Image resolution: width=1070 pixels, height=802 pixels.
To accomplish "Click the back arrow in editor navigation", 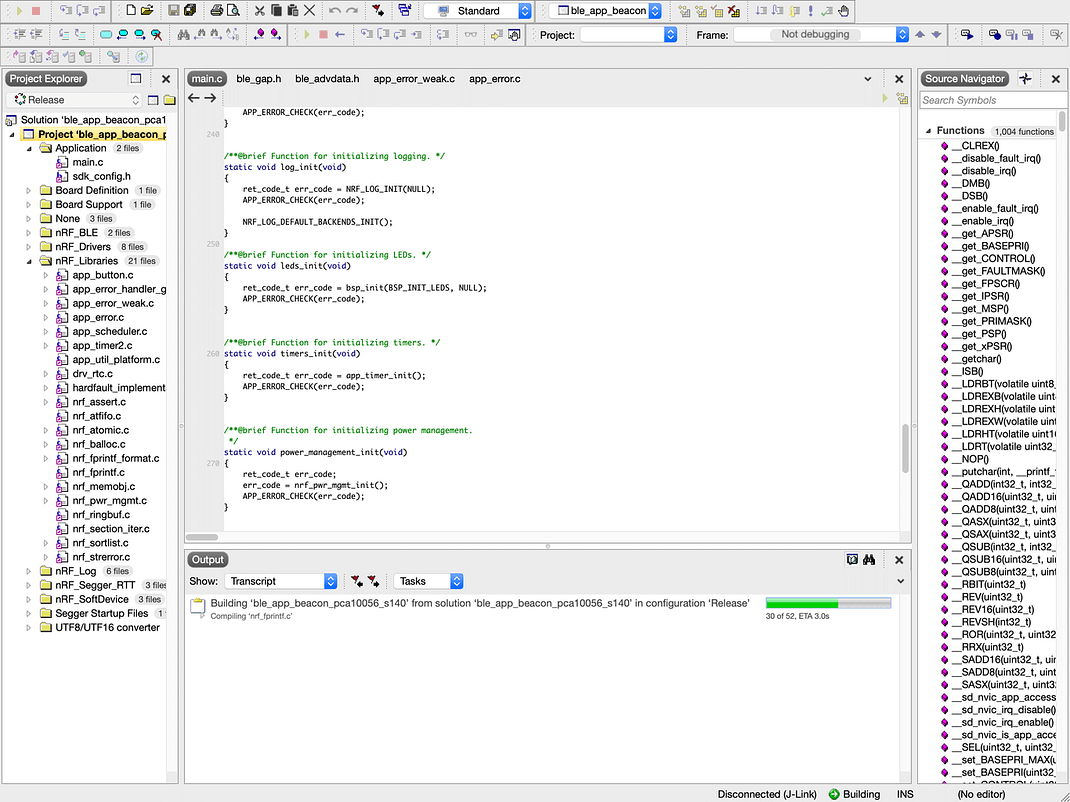I will [x=194, y=98].
